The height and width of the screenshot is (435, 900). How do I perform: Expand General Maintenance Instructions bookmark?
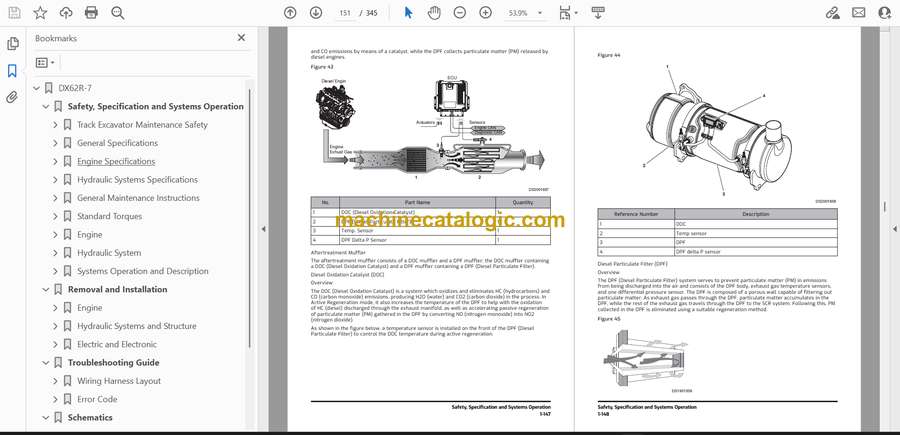55,198
